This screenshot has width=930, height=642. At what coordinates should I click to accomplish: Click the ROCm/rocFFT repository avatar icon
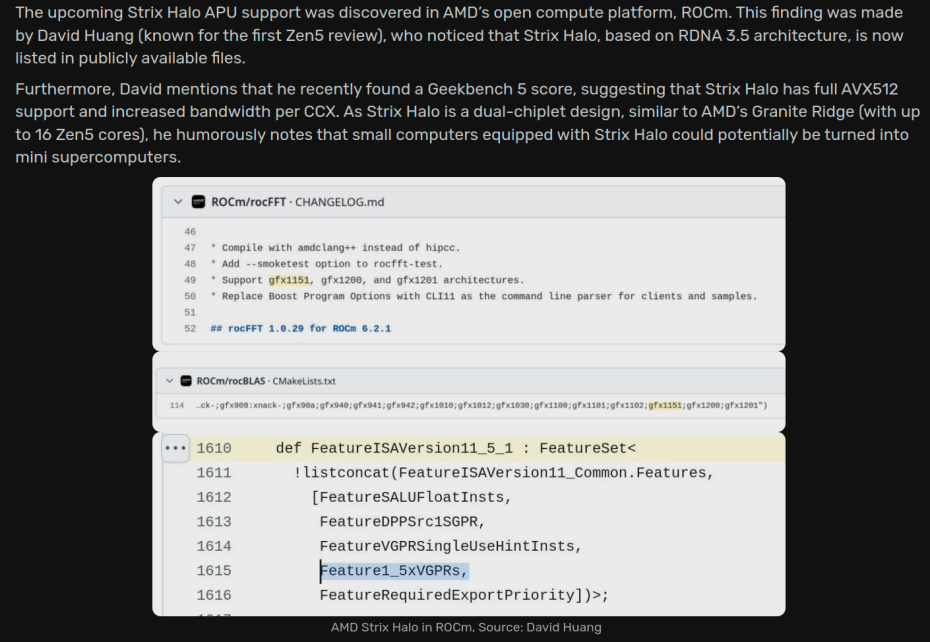tap(198, 201)
